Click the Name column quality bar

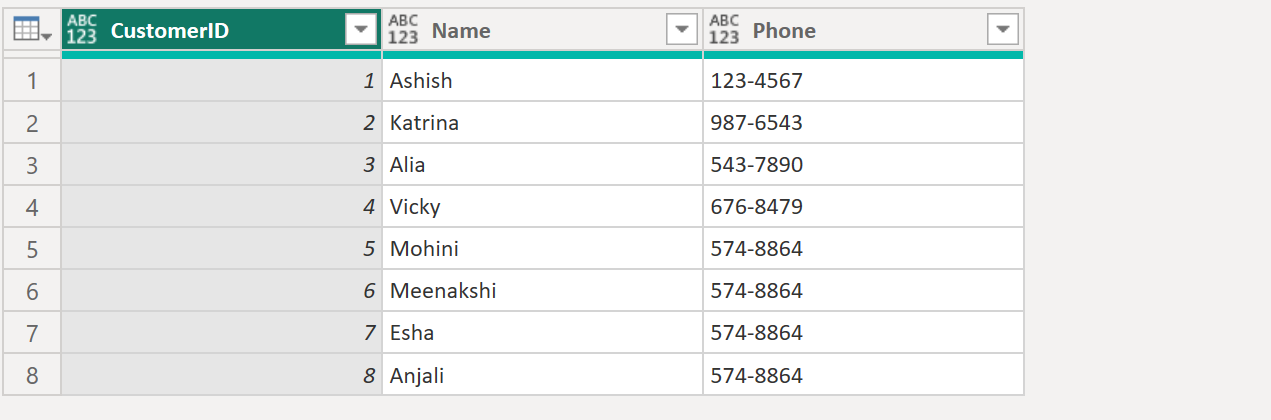click(x=542, y=55)
